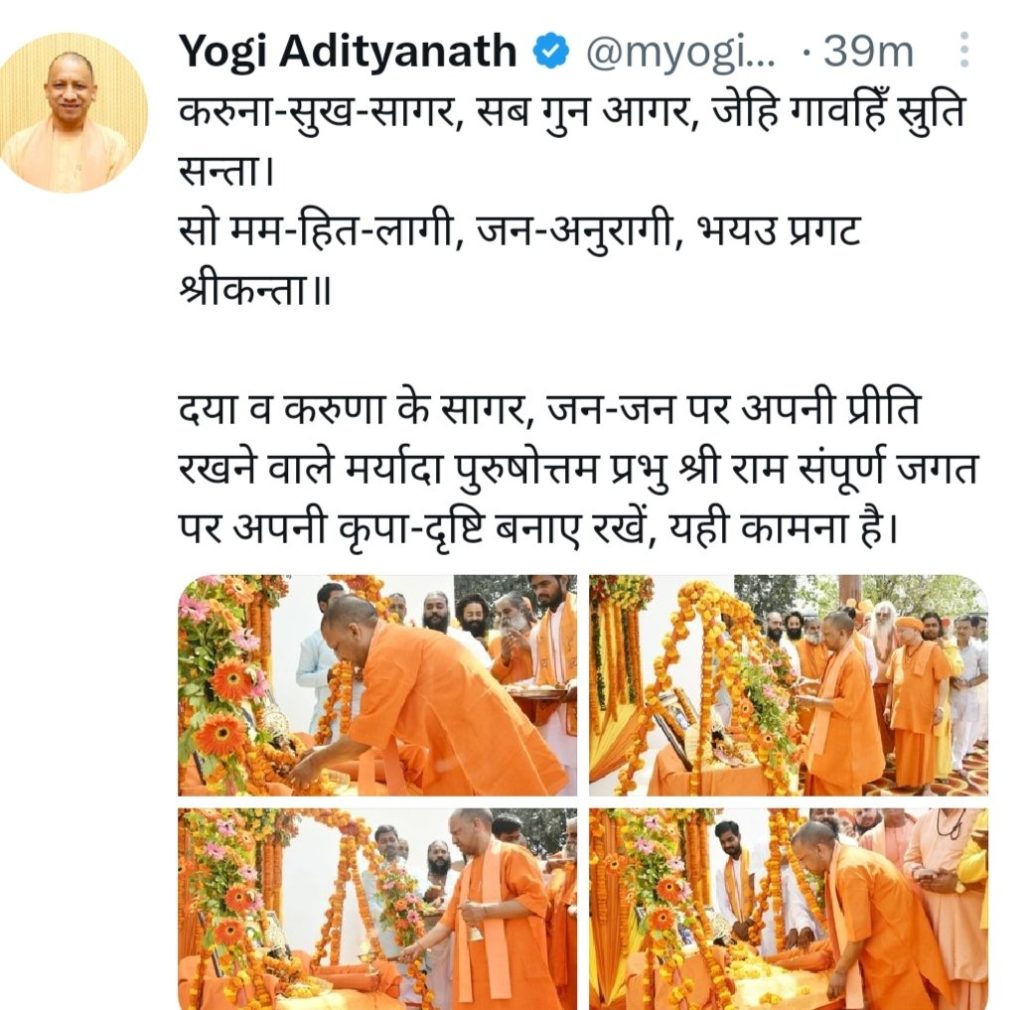Open the Yogi Adityanath display name
This screenshot has width=1024, height=1010.
tap(347, 52)
